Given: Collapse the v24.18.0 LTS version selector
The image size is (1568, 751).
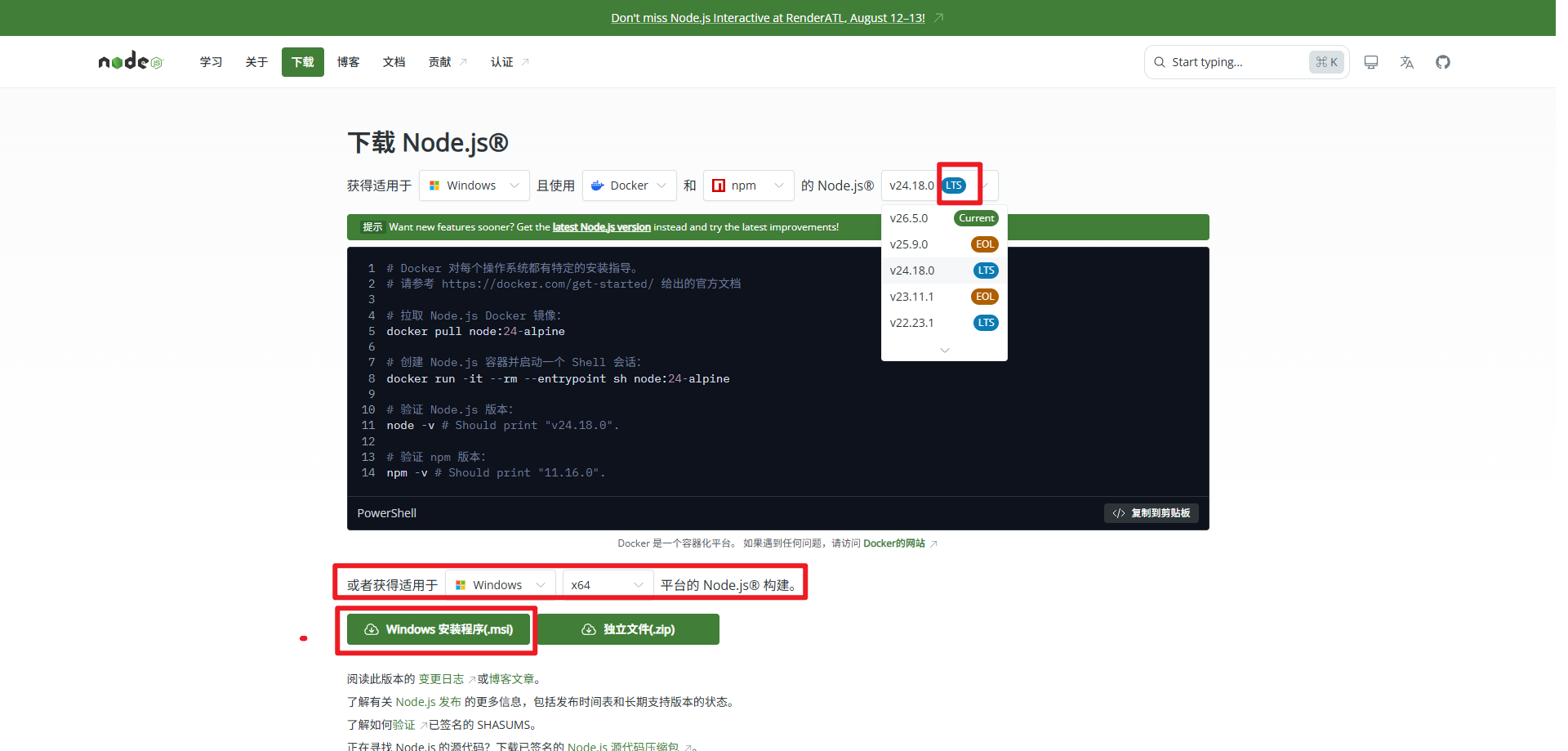Looking at the screenshot, I should point(939,186).
